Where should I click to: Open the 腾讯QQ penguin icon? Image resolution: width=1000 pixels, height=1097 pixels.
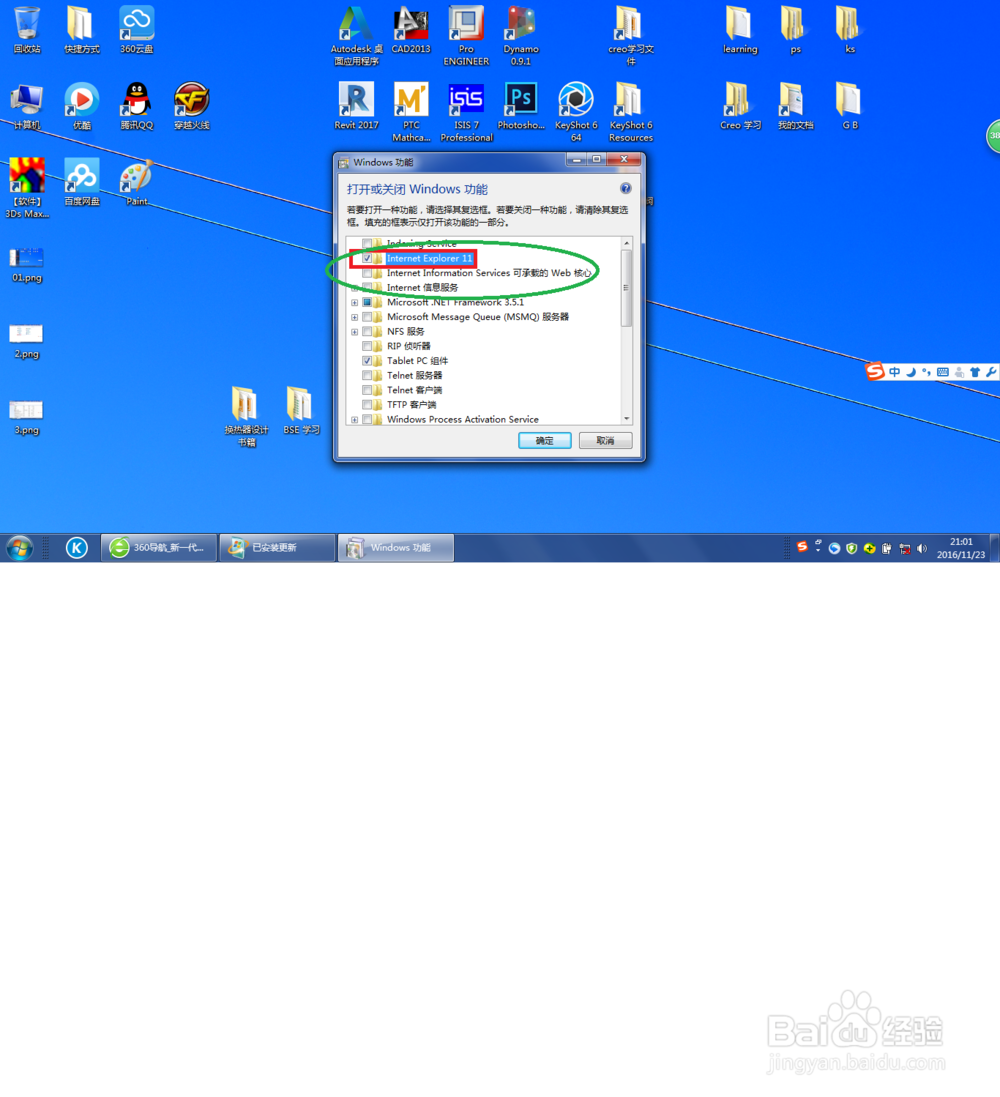click(x=136, y=106)
